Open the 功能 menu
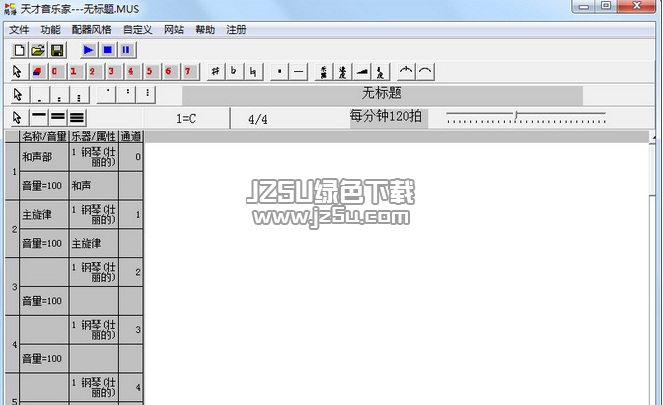 point(50,30)
